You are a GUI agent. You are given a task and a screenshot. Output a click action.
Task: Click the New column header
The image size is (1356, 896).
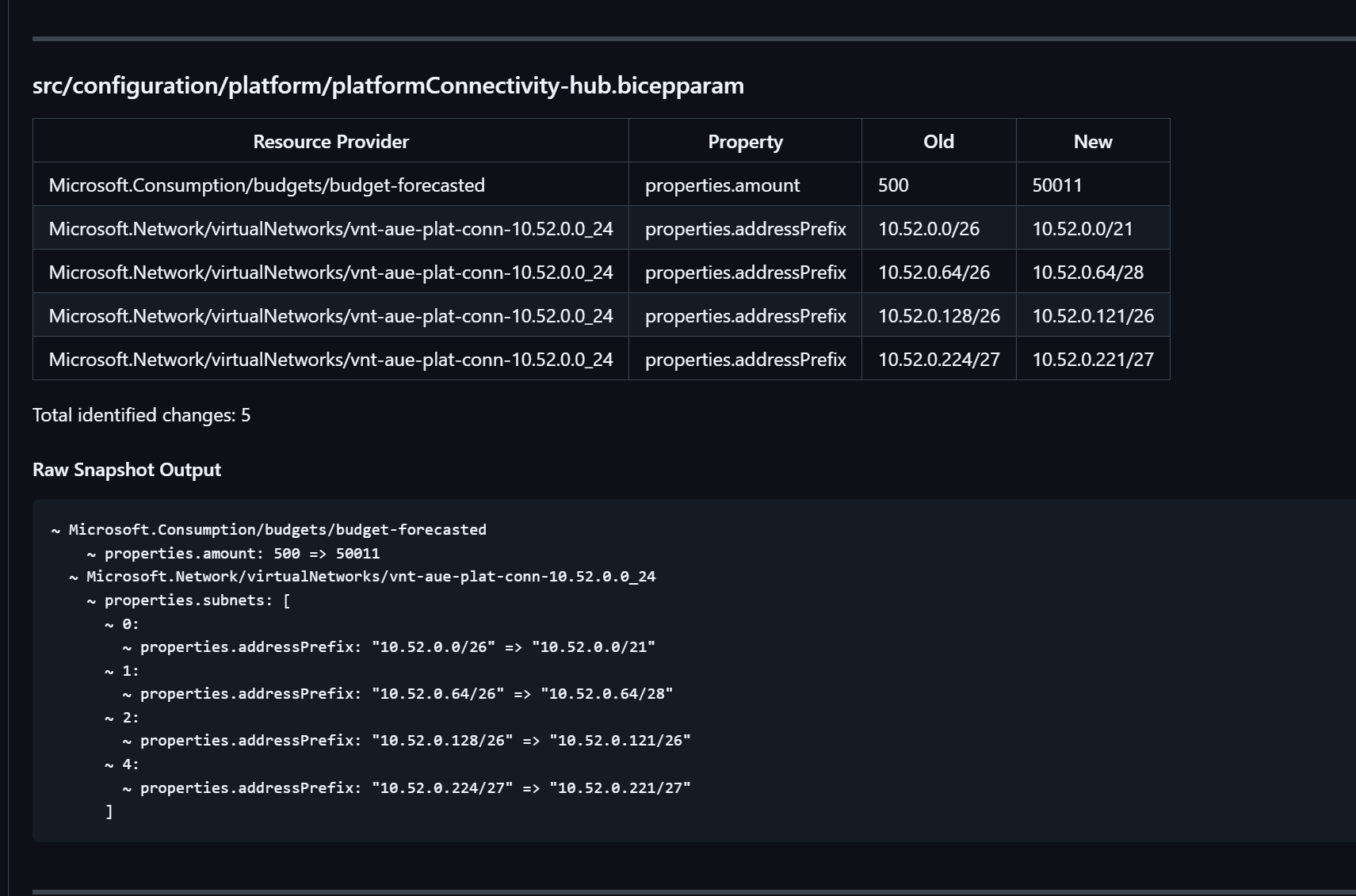[1092, 141]
